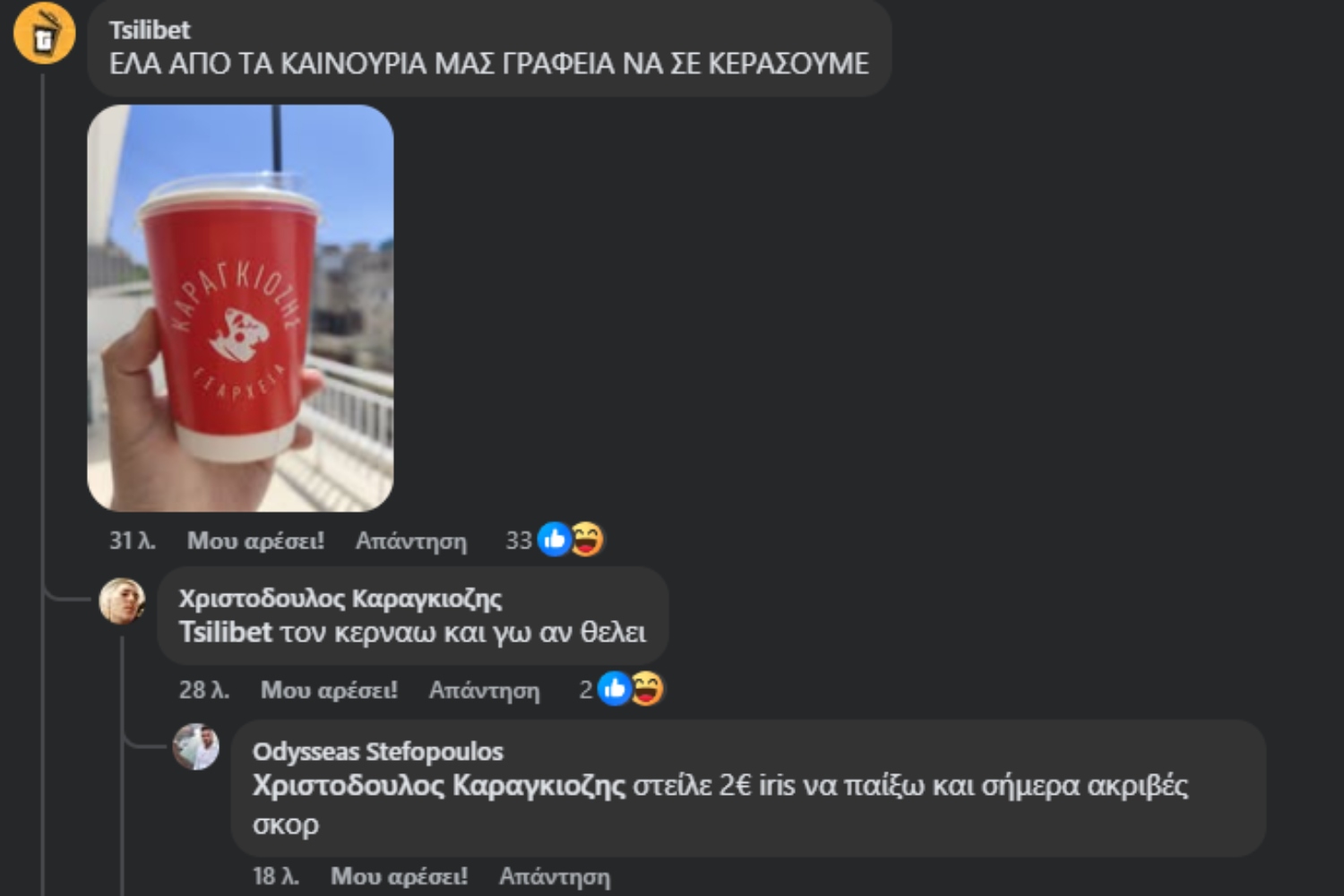Click Απάντηση under Odysseas Stefopoulos reply
This screenshot has height=896, width=1344.
click(x=555, y=876)
